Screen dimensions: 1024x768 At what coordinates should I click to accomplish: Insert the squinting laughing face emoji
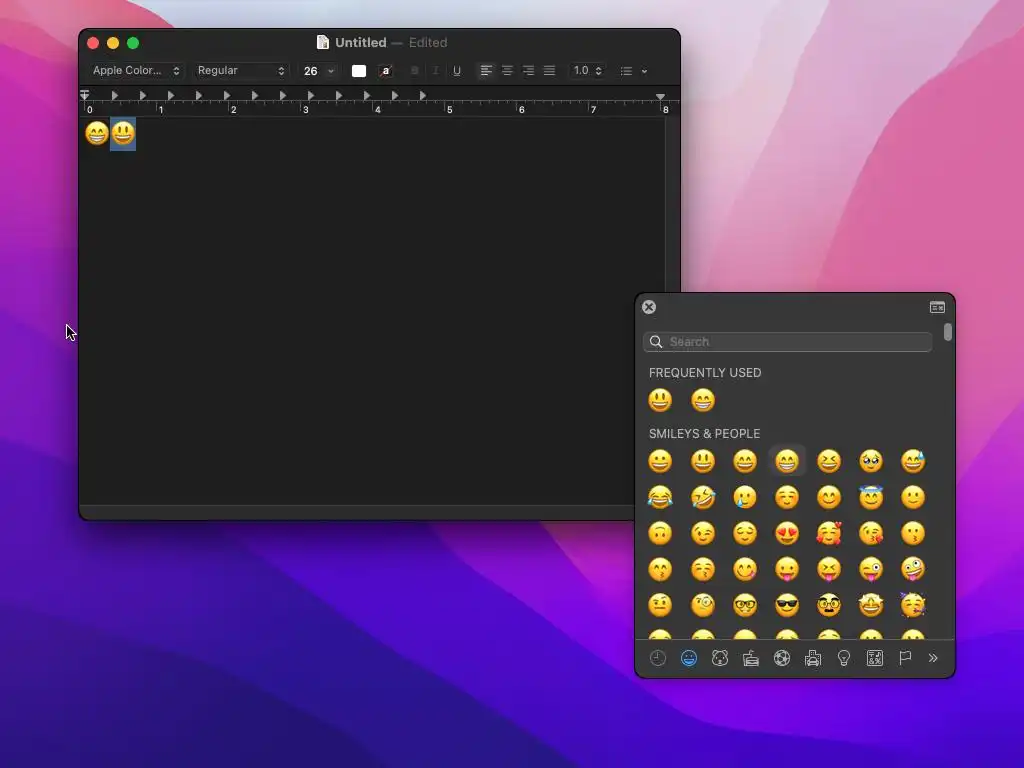click(x=829, y=461)
